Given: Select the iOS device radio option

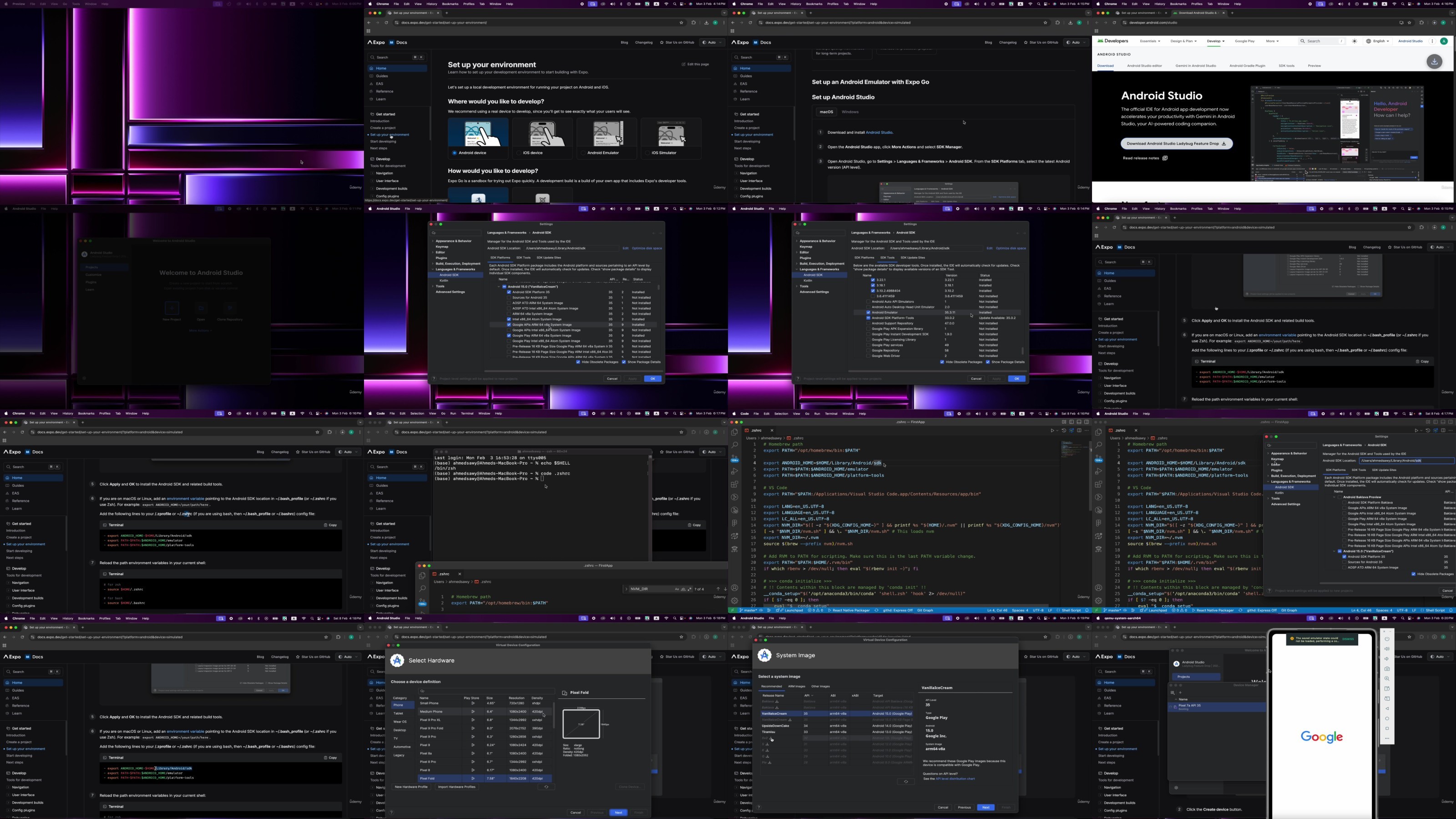Looking at the screenshot, I should coord(519,153).
